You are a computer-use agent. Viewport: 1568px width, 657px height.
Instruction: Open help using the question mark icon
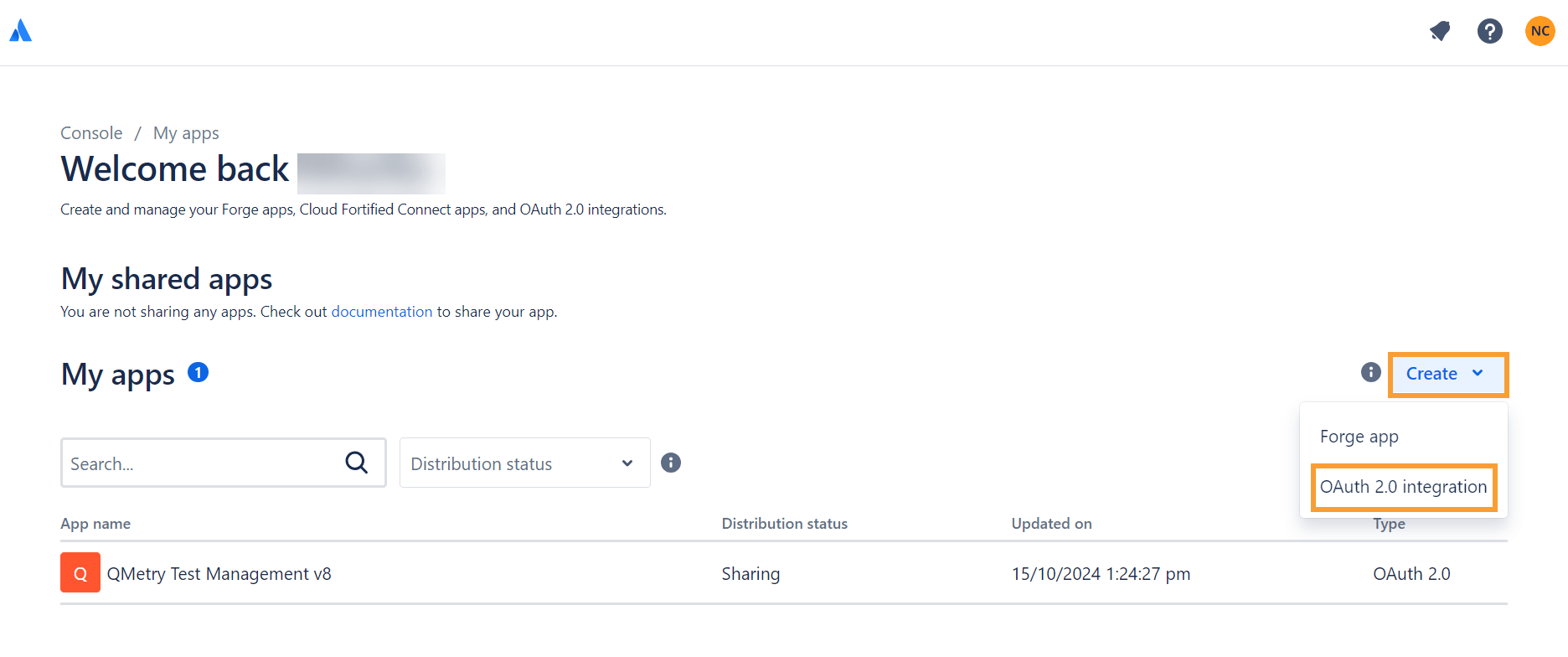(x=1490, y=31)
